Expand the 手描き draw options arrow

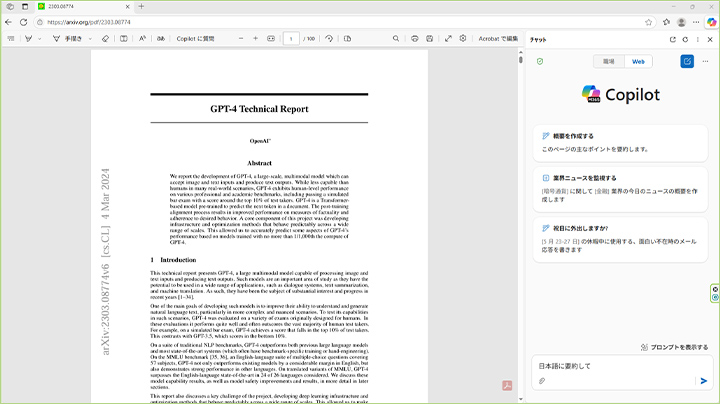[x=90, y=39]
